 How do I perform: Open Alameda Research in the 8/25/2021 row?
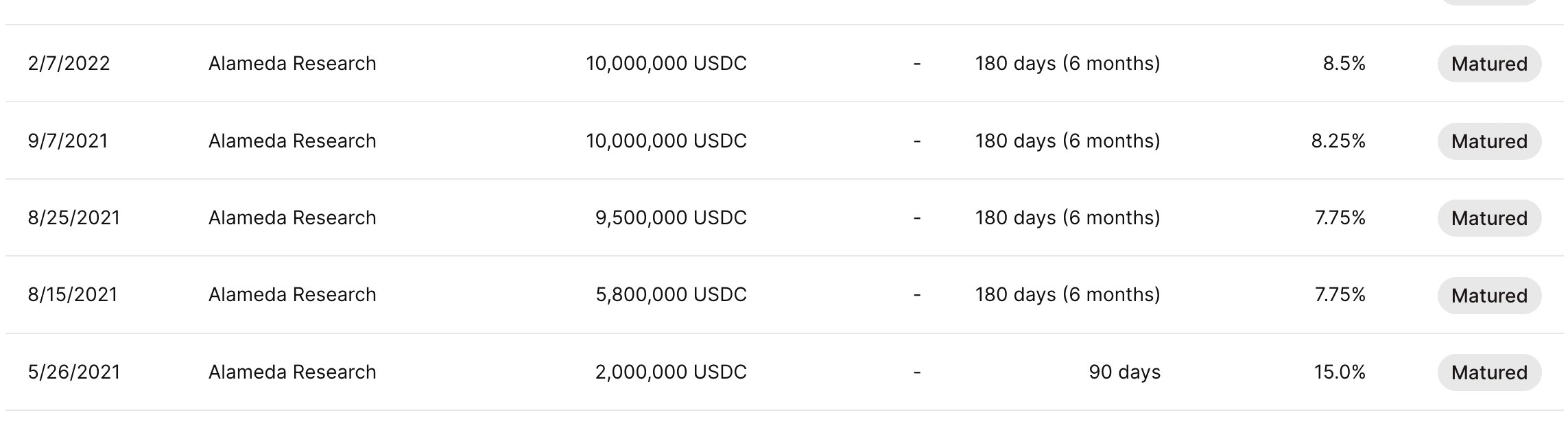292,218
